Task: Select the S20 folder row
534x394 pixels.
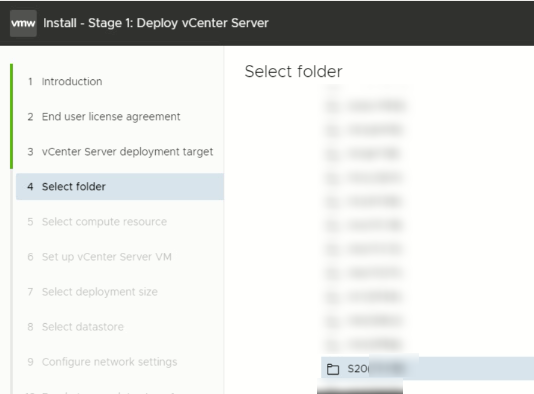Action: (427, 368)
